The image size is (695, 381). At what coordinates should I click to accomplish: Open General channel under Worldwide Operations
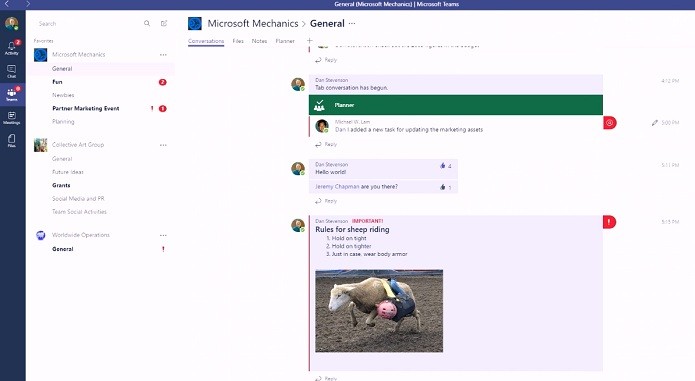[x=62, y=249]
